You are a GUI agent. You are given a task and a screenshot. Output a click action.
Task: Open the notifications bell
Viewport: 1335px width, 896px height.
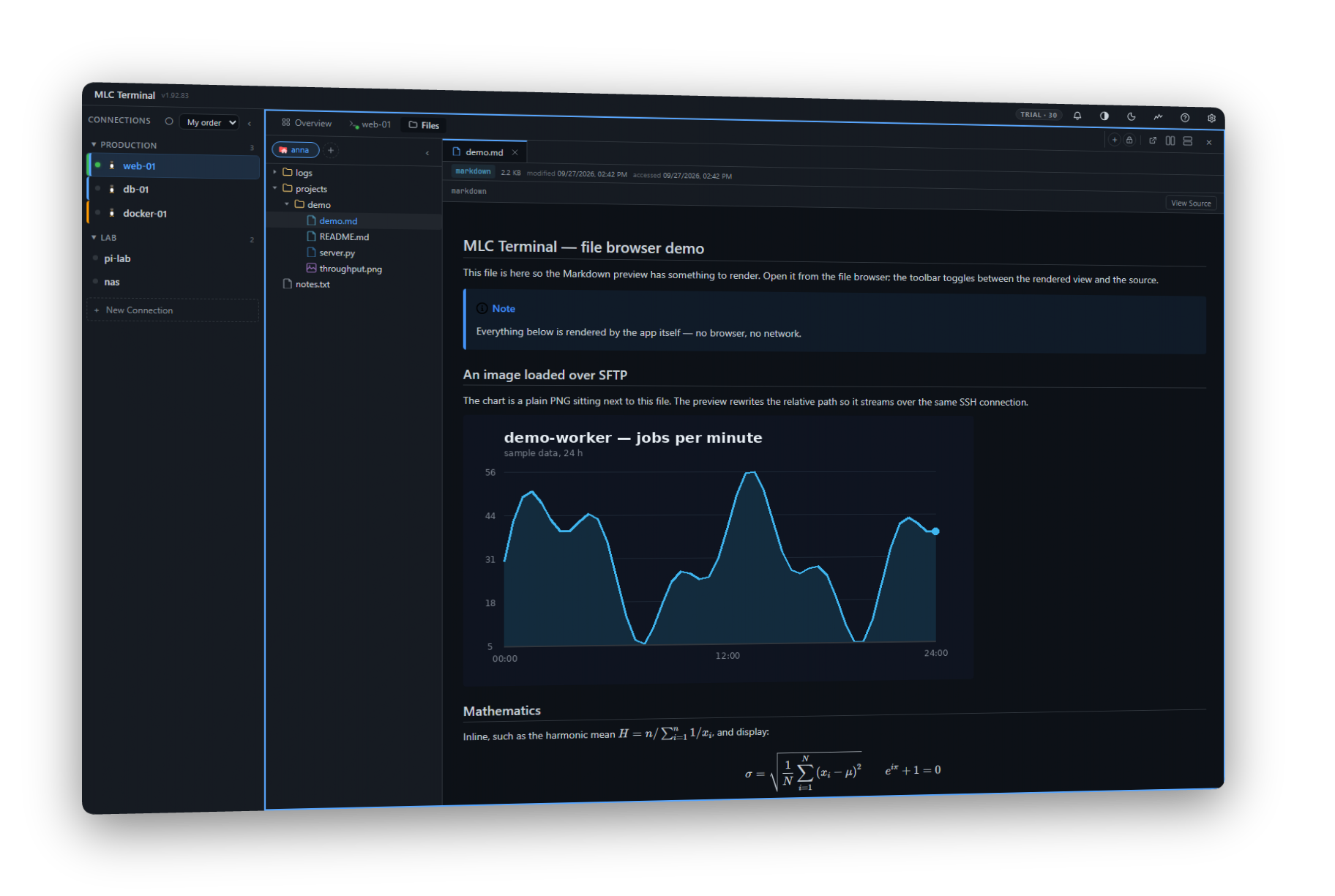click(x=1077, y=116)
